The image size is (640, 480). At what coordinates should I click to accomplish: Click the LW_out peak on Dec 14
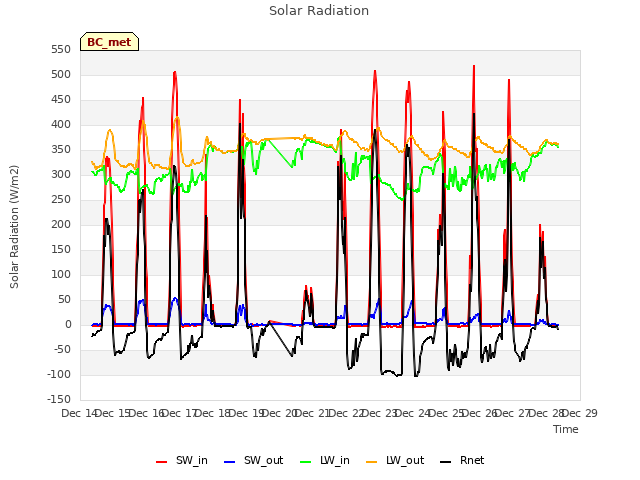(x=109, y=130)
